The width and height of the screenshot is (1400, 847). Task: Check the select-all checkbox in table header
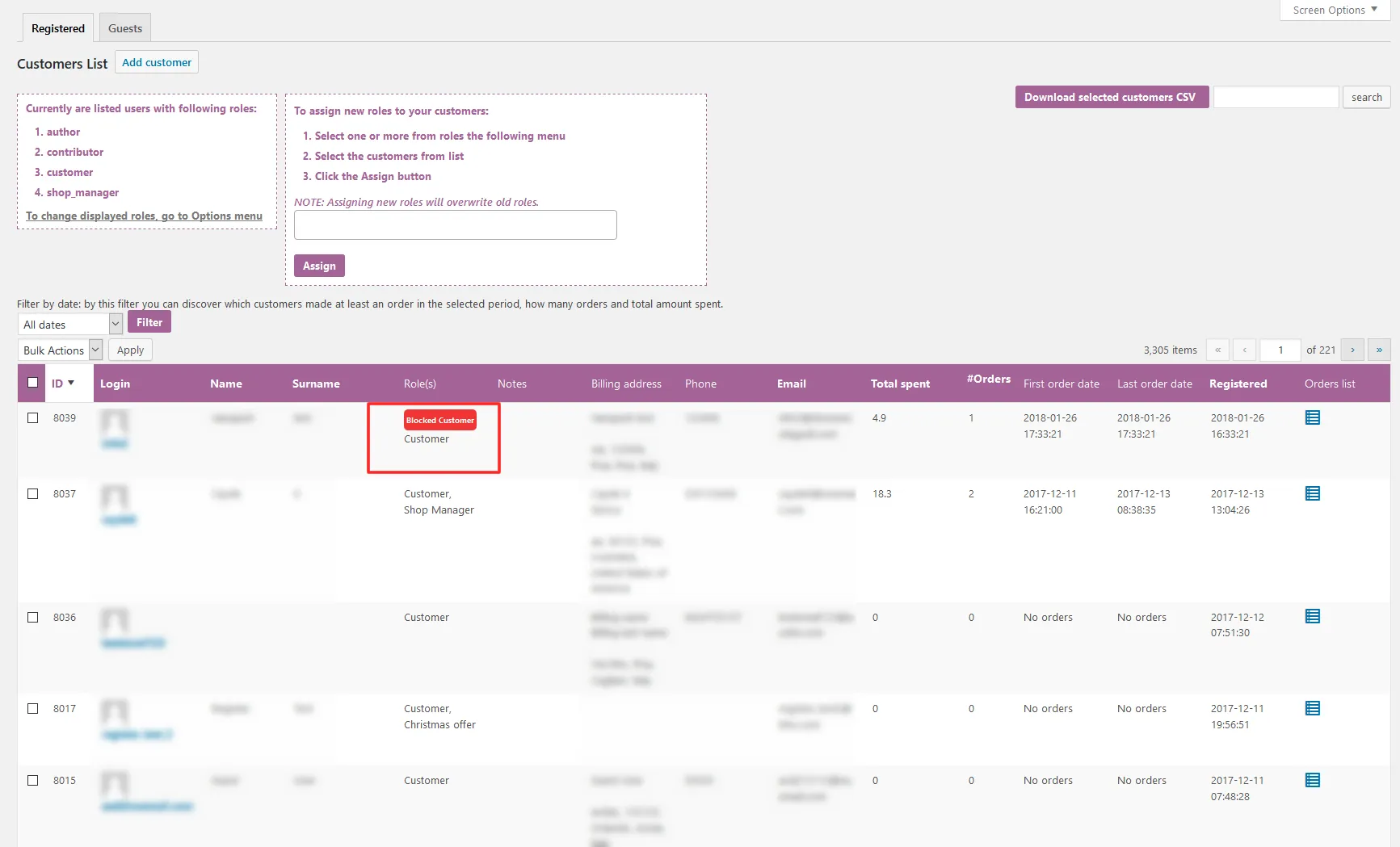coord(31,384)
